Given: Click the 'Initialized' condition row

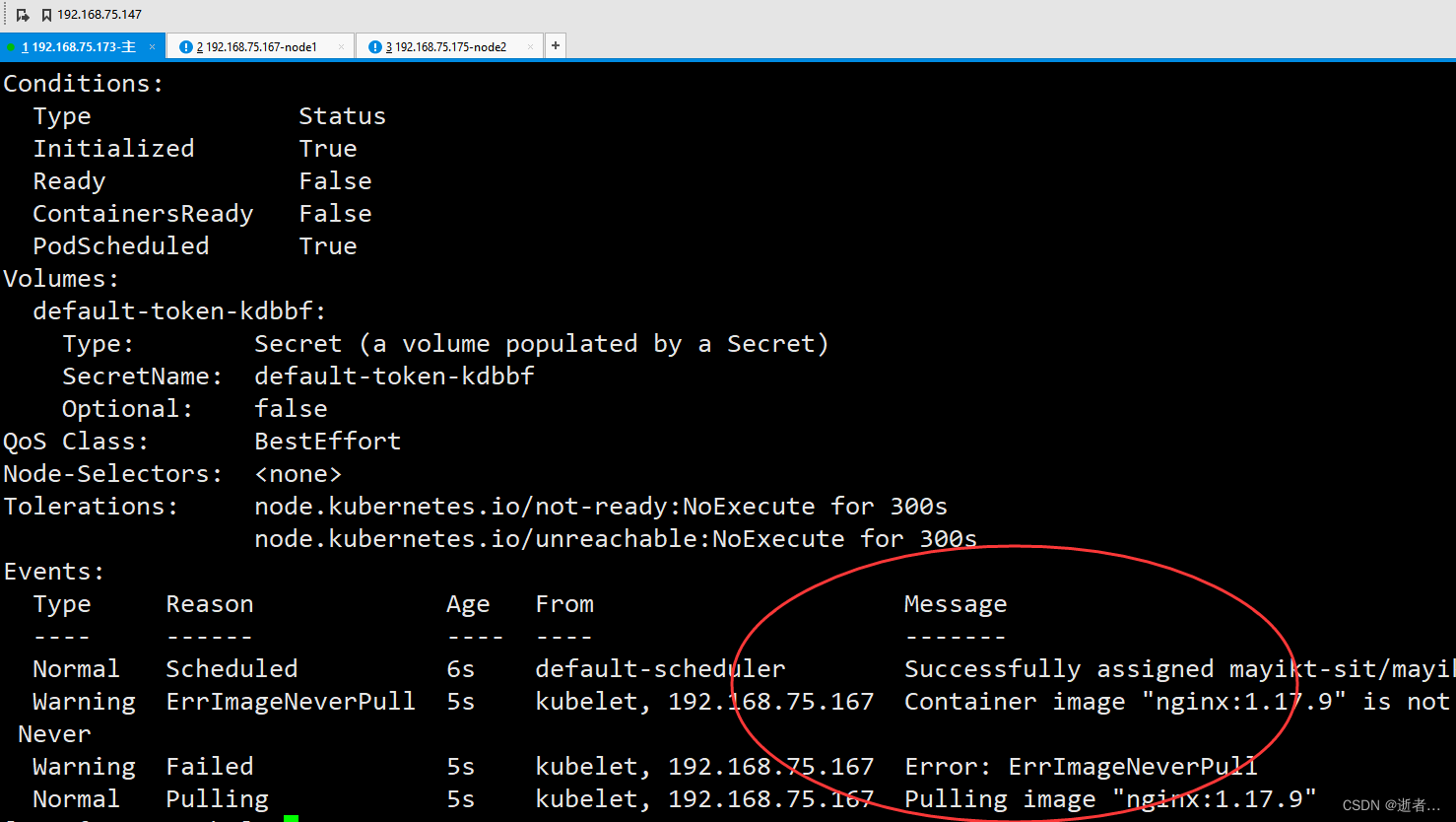Looking at the screenshot, I should 195,149.
